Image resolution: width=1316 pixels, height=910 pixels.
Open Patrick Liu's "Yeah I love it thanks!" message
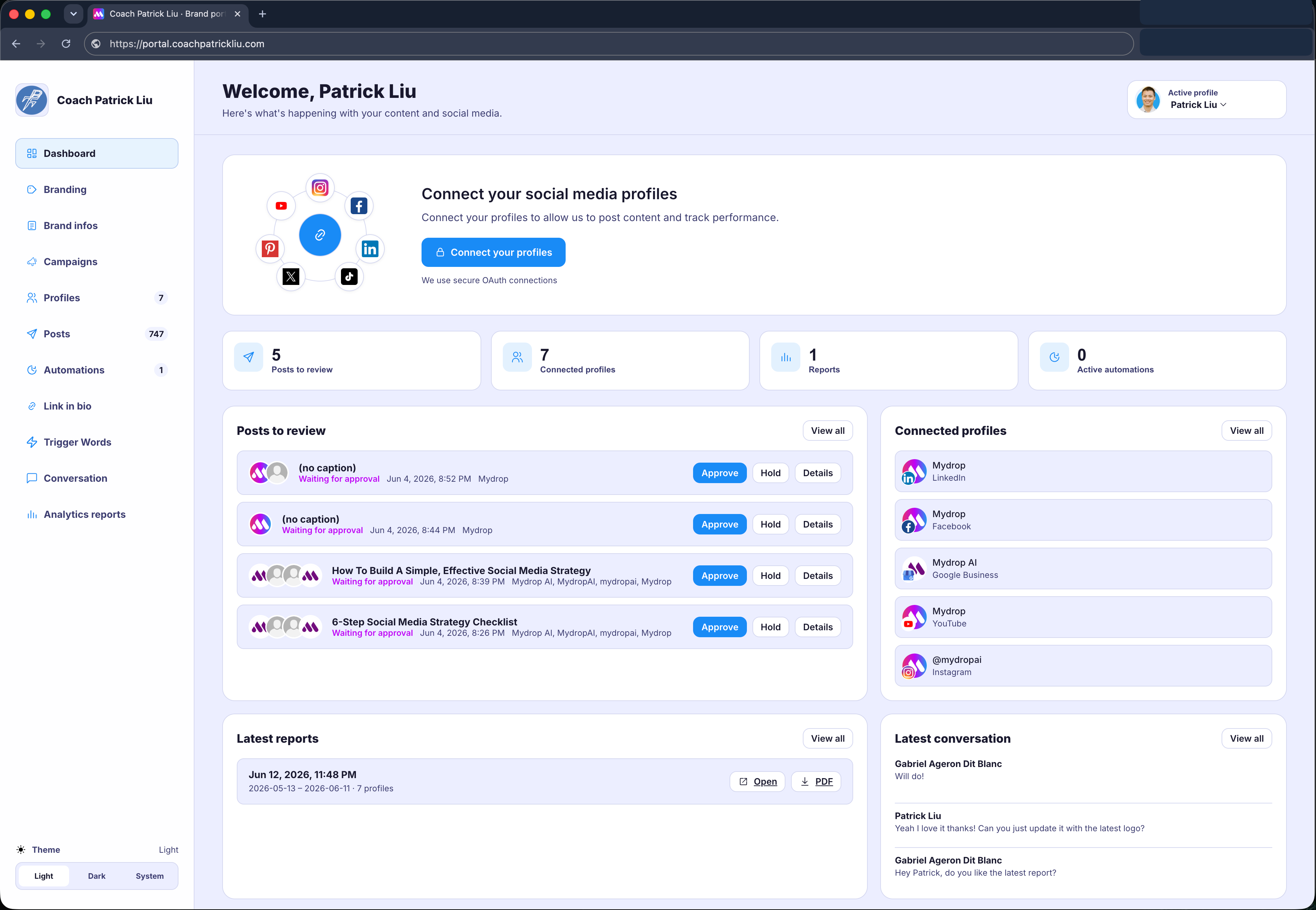1083,821
